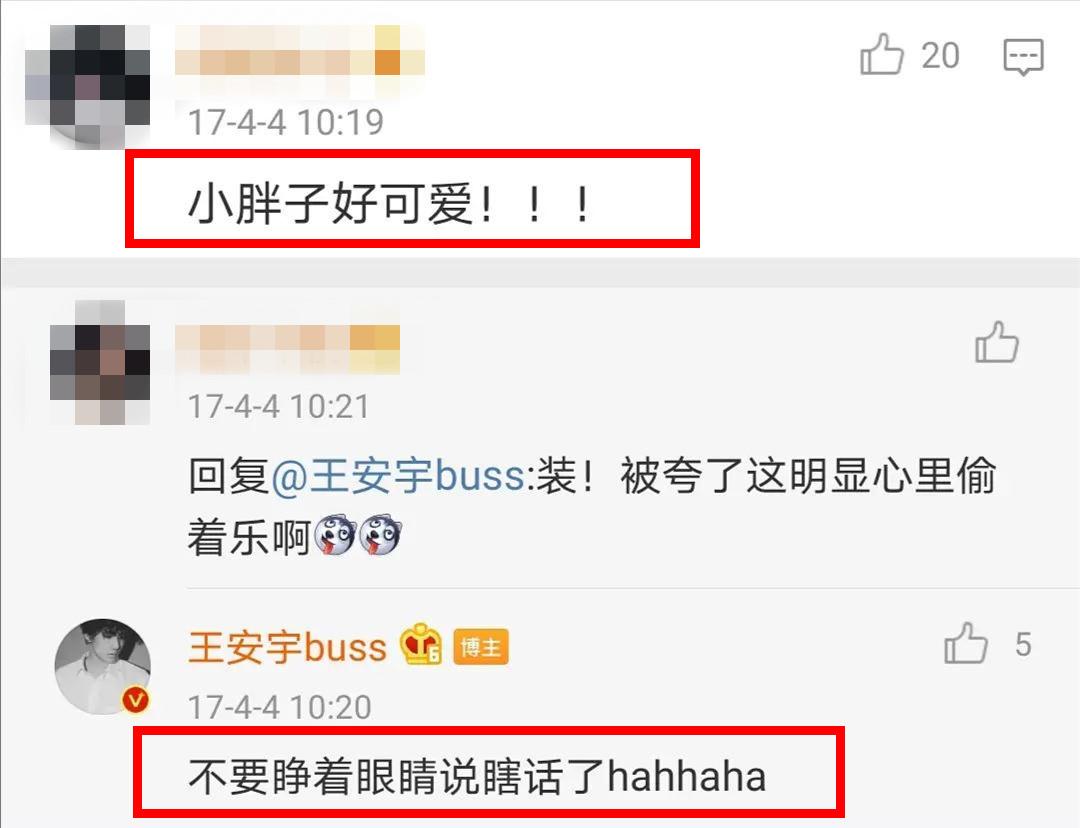Open 王安宇buss profile avatar photo
The height and width of the screenshot is (828, 1080).
pos(103,665)
